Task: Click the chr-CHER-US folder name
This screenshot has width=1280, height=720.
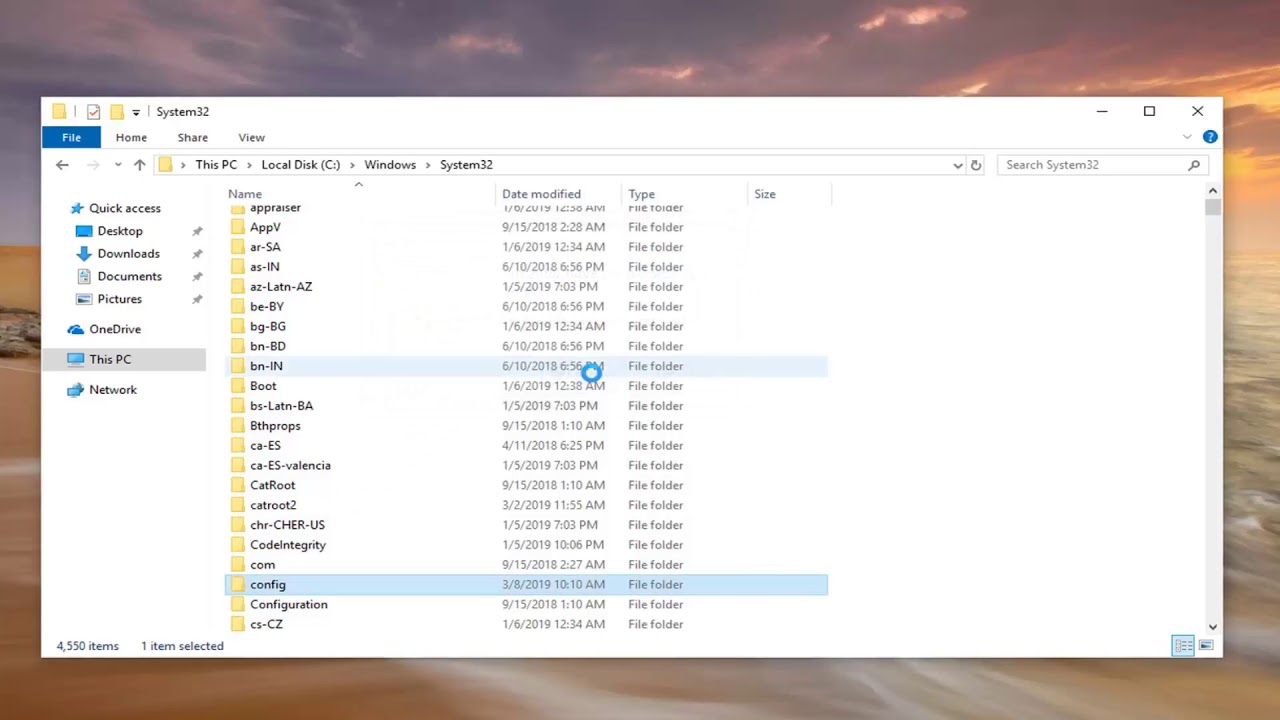Action: click(287, 525)
